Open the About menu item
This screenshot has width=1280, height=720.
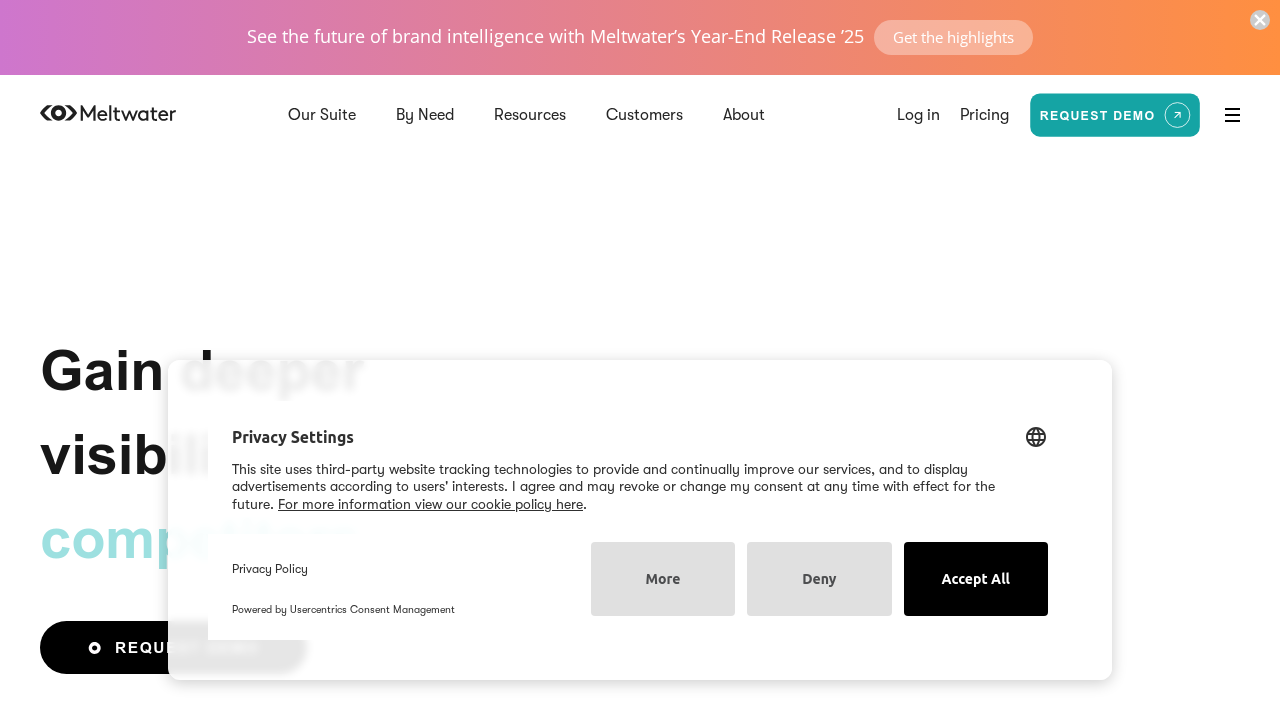coord(743,114)
